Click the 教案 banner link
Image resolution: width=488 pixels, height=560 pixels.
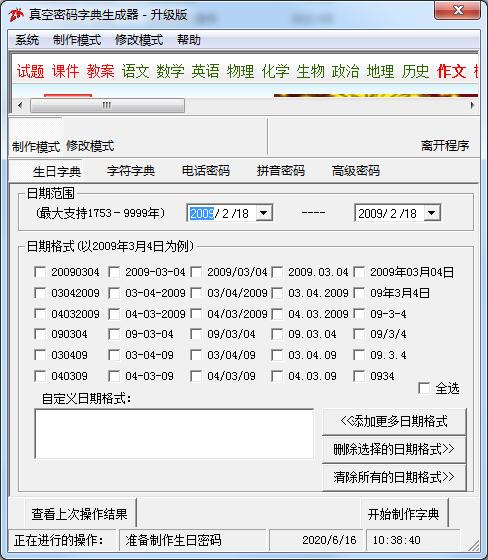[x=101, y=71]
